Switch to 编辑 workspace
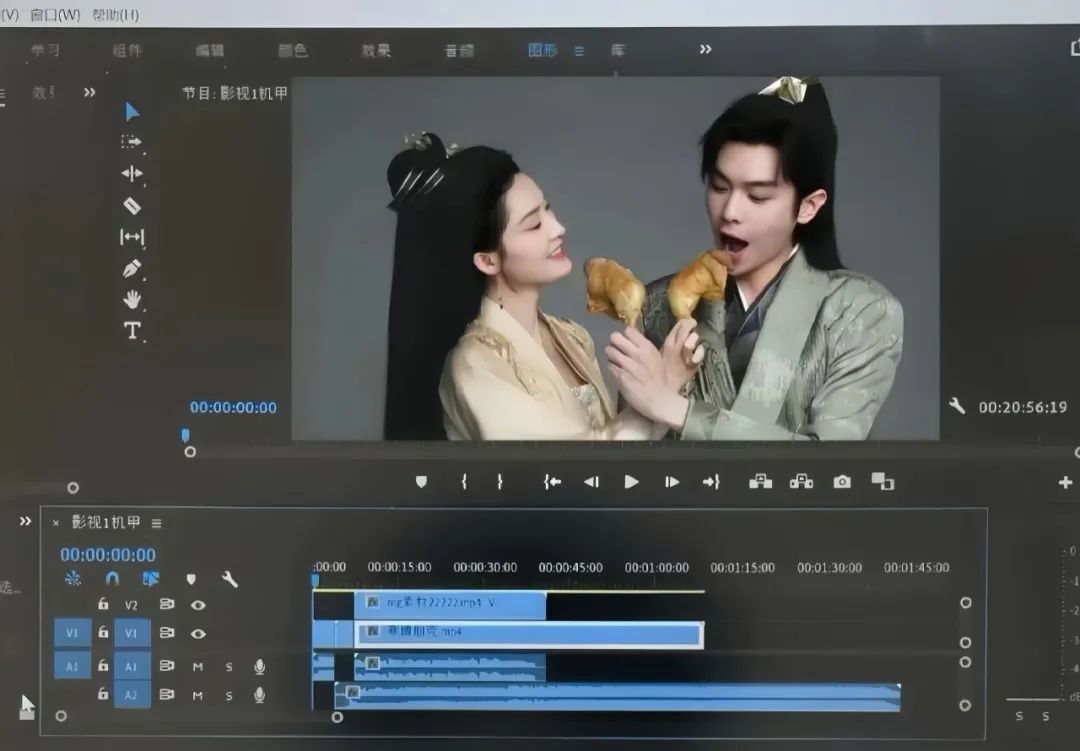The image size is (1080, 751). [209, 50]
